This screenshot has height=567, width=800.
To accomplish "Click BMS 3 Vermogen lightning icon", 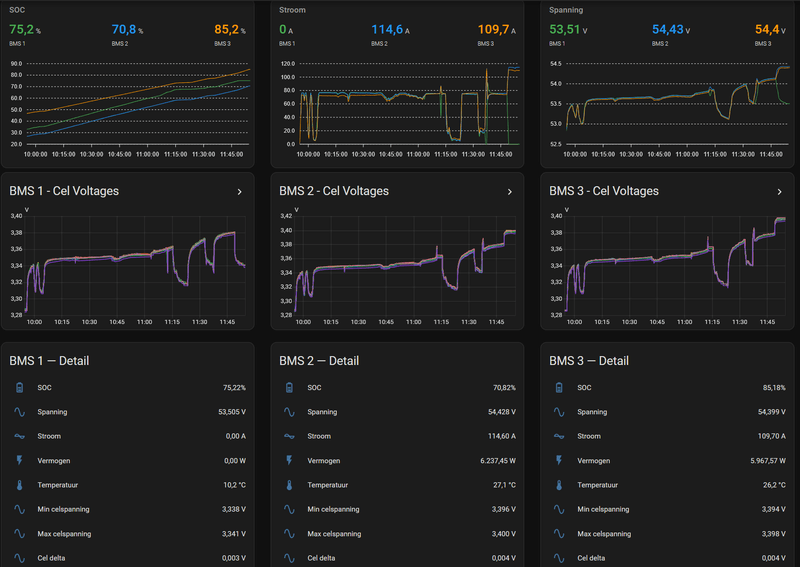I will (x=559, y=460).
